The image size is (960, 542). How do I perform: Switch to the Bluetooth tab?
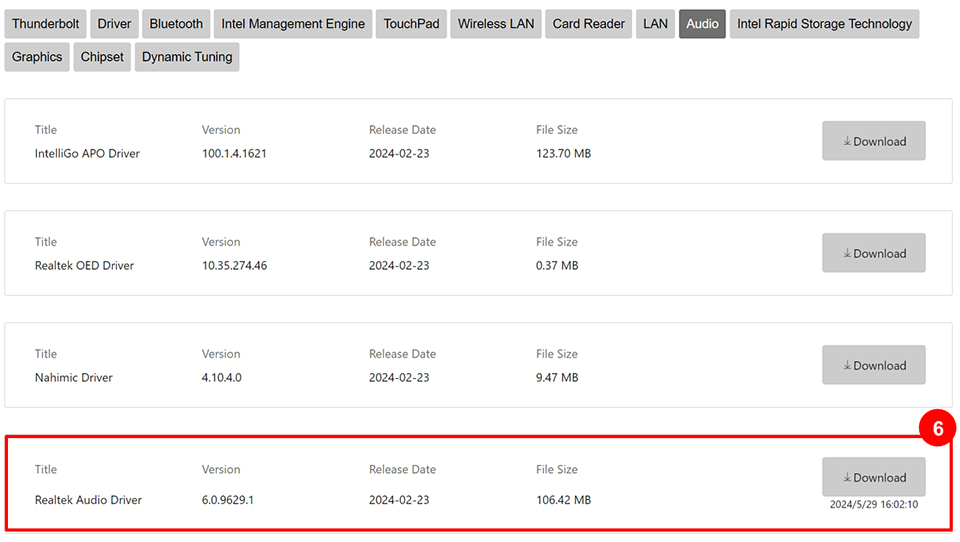176,24
